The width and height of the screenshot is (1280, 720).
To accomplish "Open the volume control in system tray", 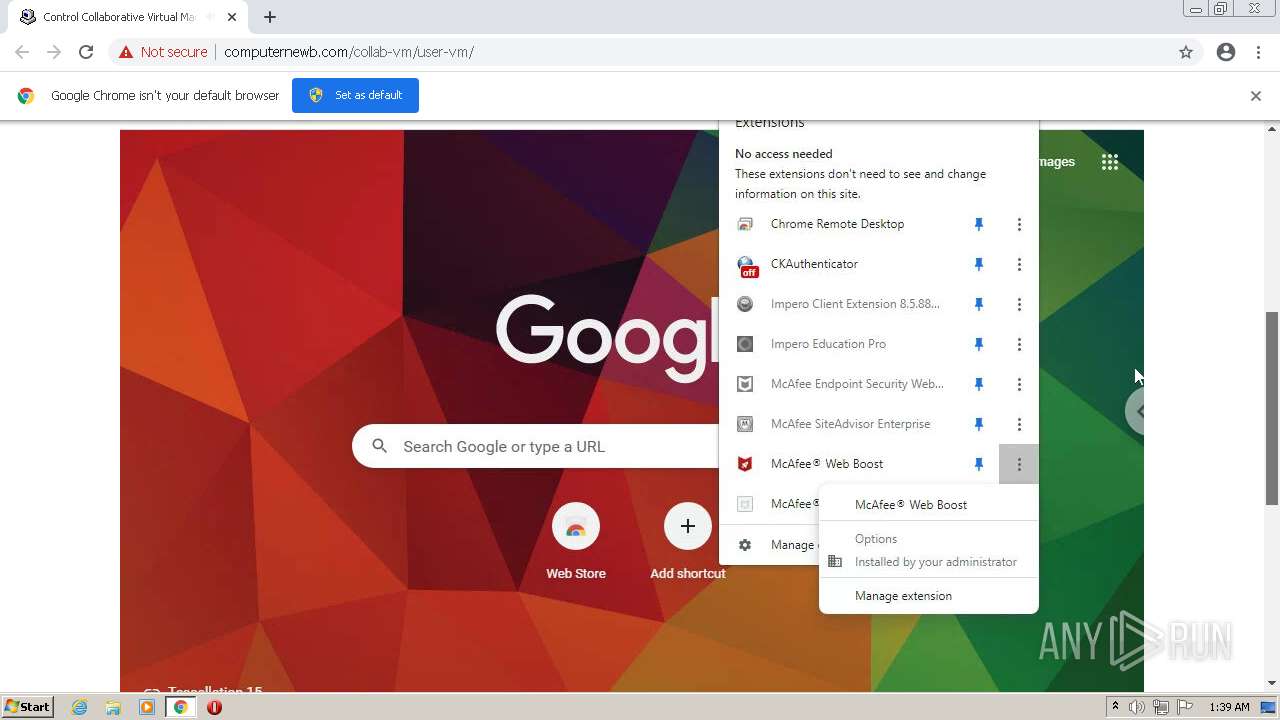I will [x=1137, y=707].
